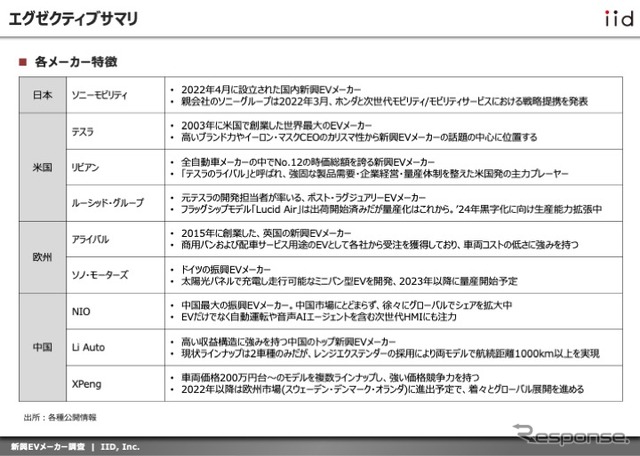Screen dimensions: 640x456
Task: Click the line about 商用バンおよび配車サービス用途
Action: [380, 245]
